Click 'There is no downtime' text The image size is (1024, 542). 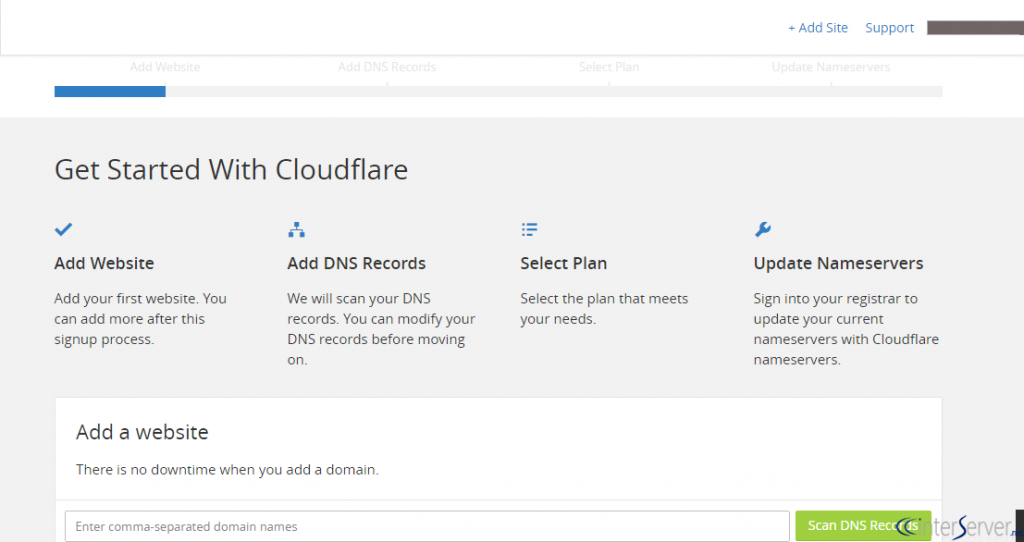[x=227, y=470]
